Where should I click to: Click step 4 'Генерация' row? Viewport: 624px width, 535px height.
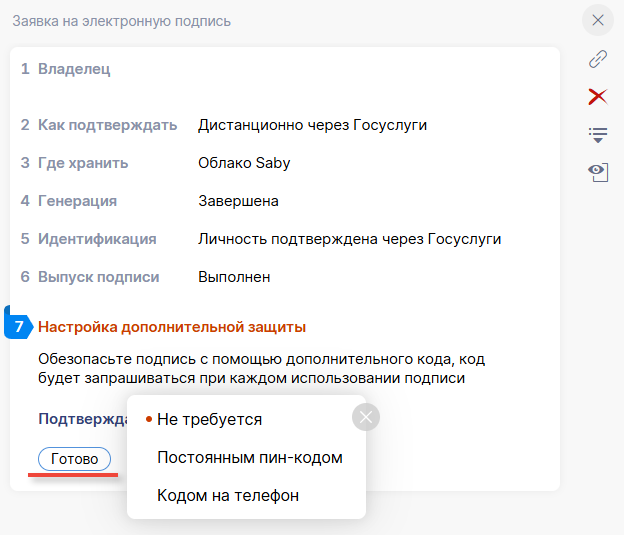click(77, 201)
